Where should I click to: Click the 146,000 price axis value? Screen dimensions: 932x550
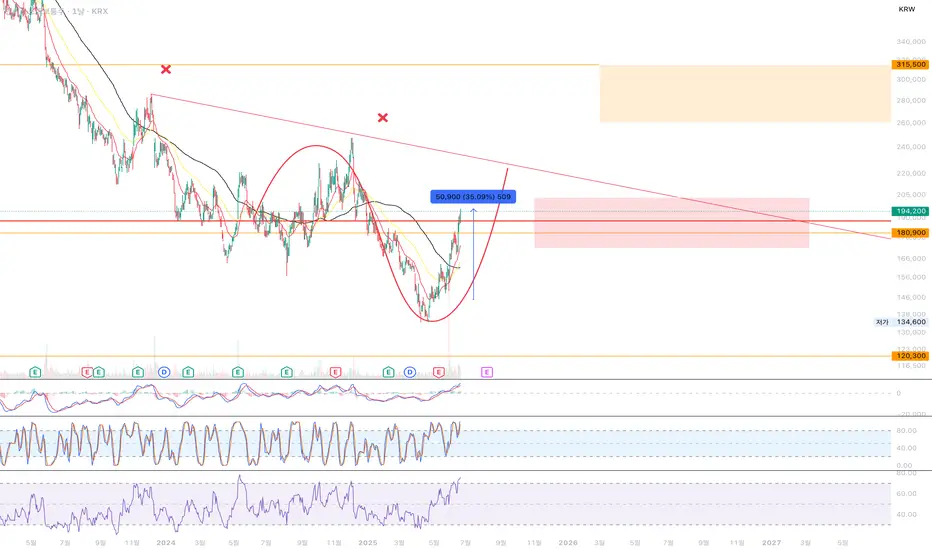911,297
